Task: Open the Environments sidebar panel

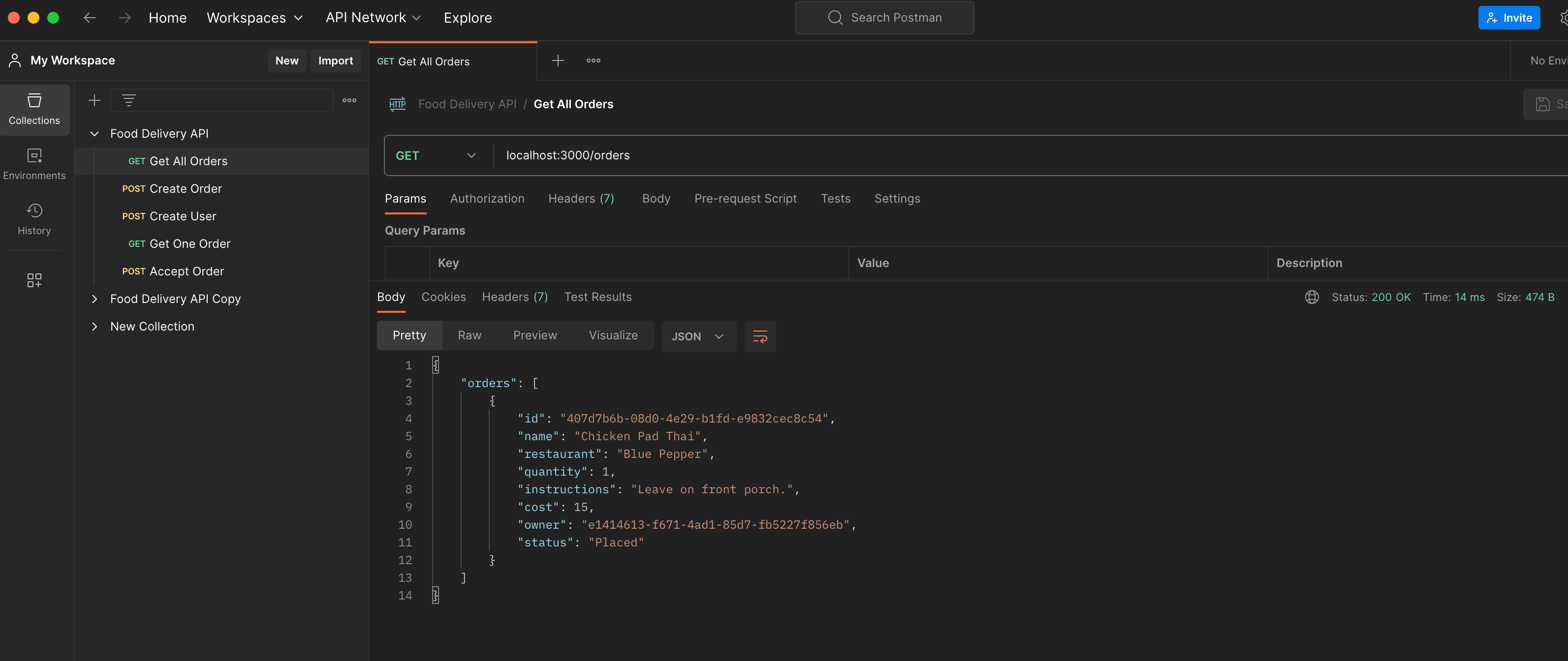Action: coord(34,164)
